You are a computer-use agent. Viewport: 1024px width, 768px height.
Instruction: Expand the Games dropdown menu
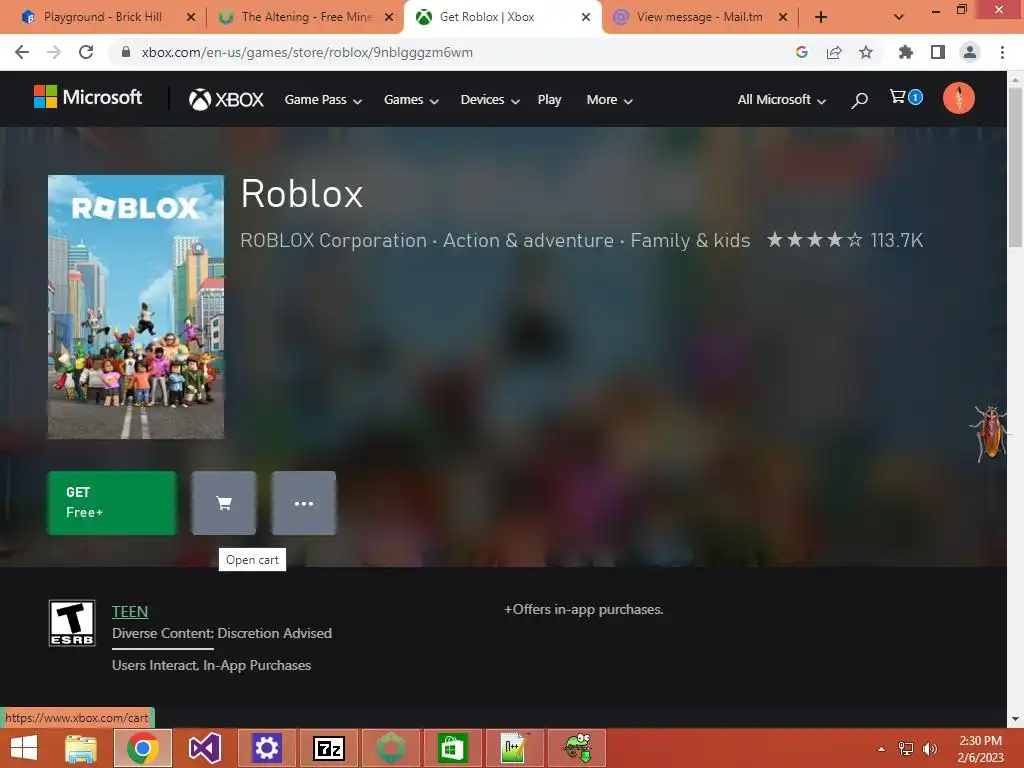(x=411, y=100)
